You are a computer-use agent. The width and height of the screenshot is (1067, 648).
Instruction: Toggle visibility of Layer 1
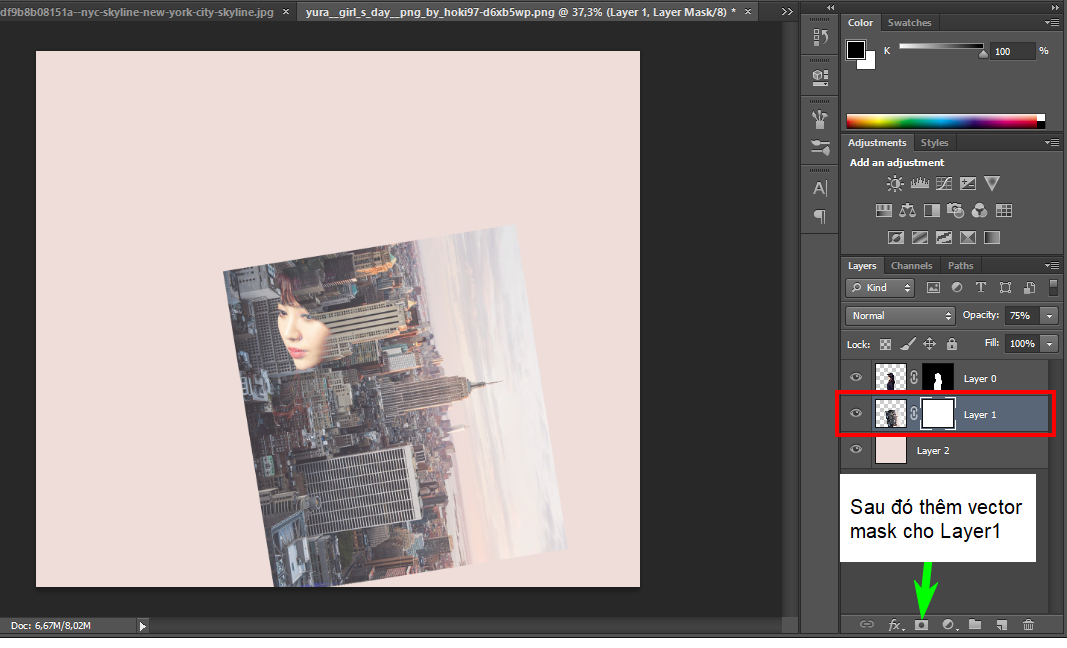856,414
